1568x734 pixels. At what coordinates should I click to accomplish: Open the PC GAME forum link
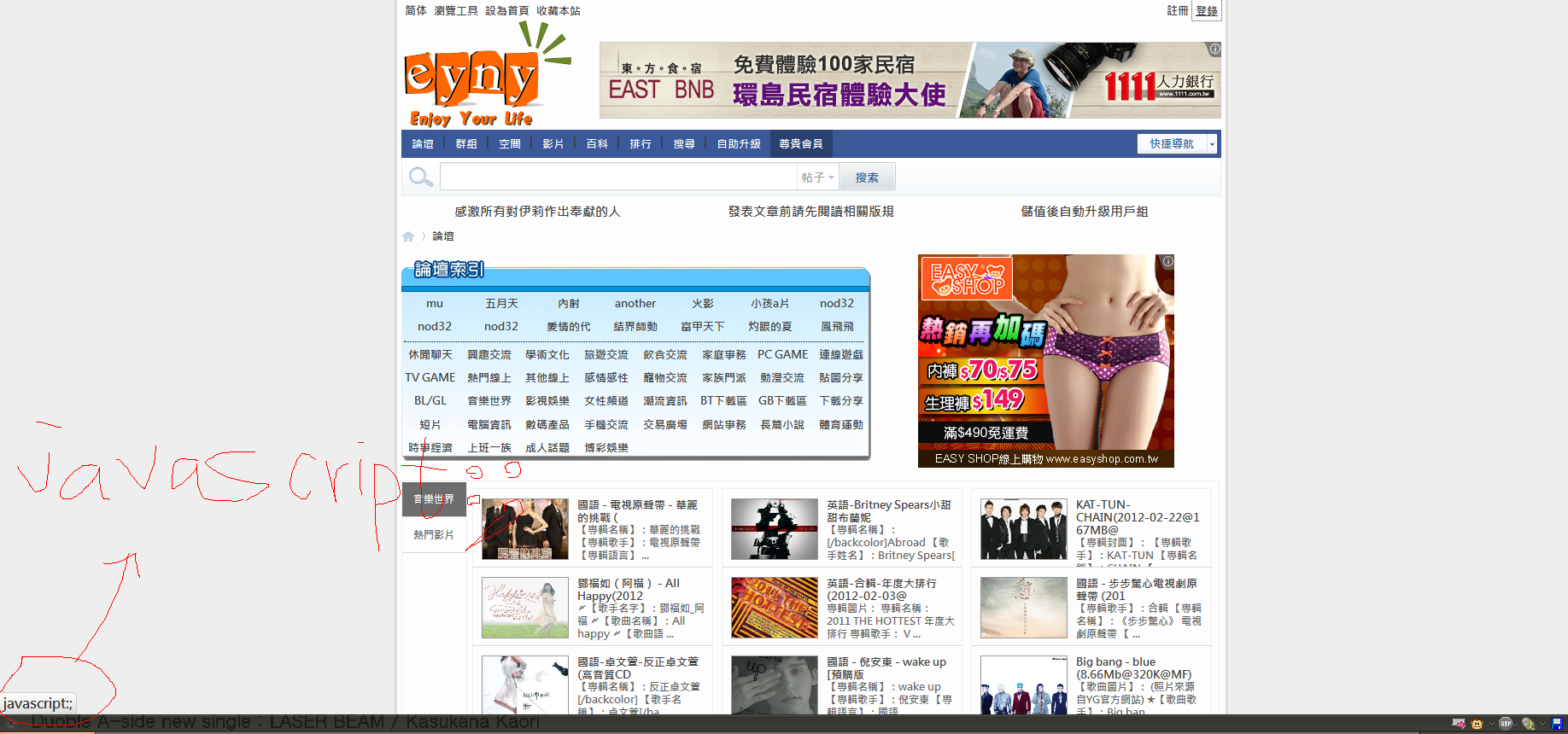click(x=782, y=354)
